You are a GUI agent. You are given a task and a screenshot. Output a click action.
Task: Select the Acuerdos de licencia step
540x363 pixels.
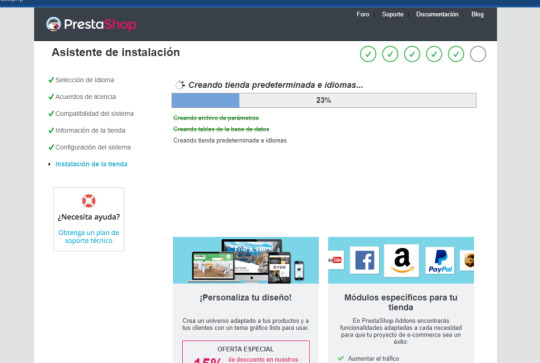coord(85,97)
